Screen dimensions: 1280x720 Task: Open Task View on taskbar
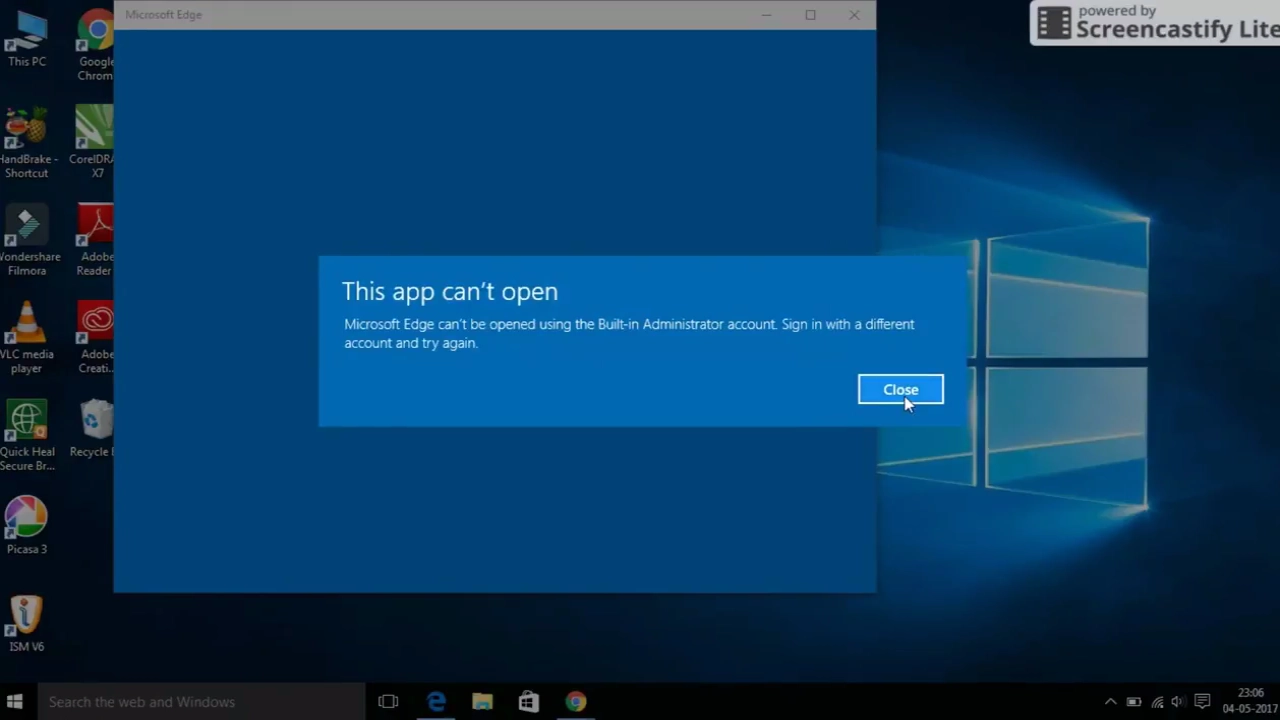point(388,701)
